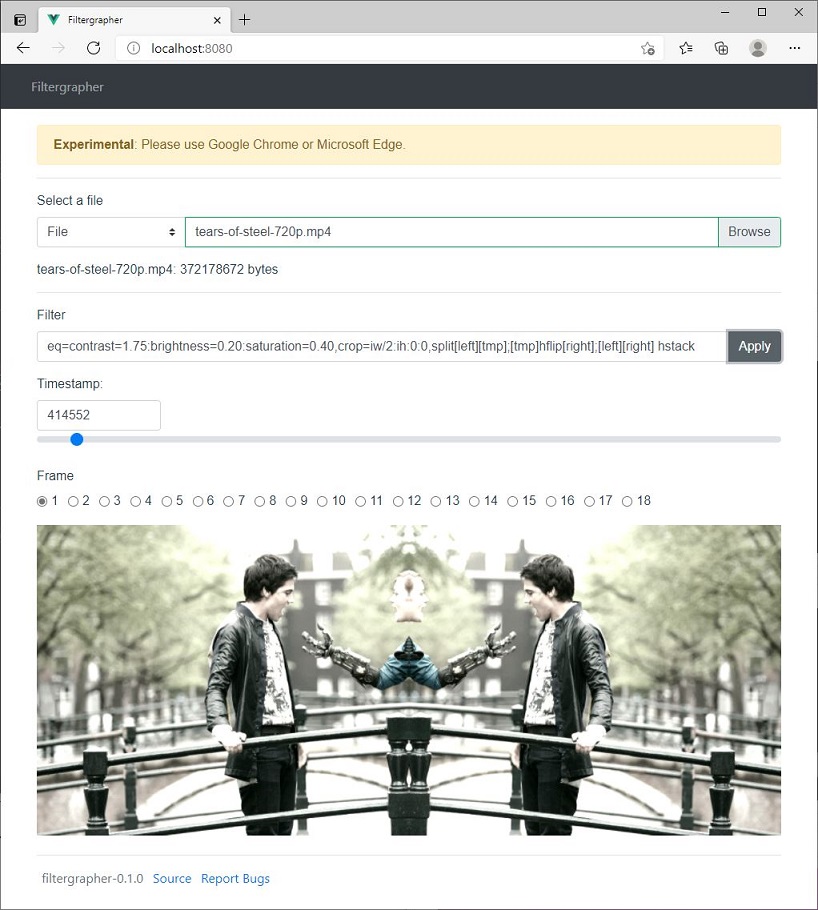
Task: Open the File source dropdown
Action: tap(111, 232)
